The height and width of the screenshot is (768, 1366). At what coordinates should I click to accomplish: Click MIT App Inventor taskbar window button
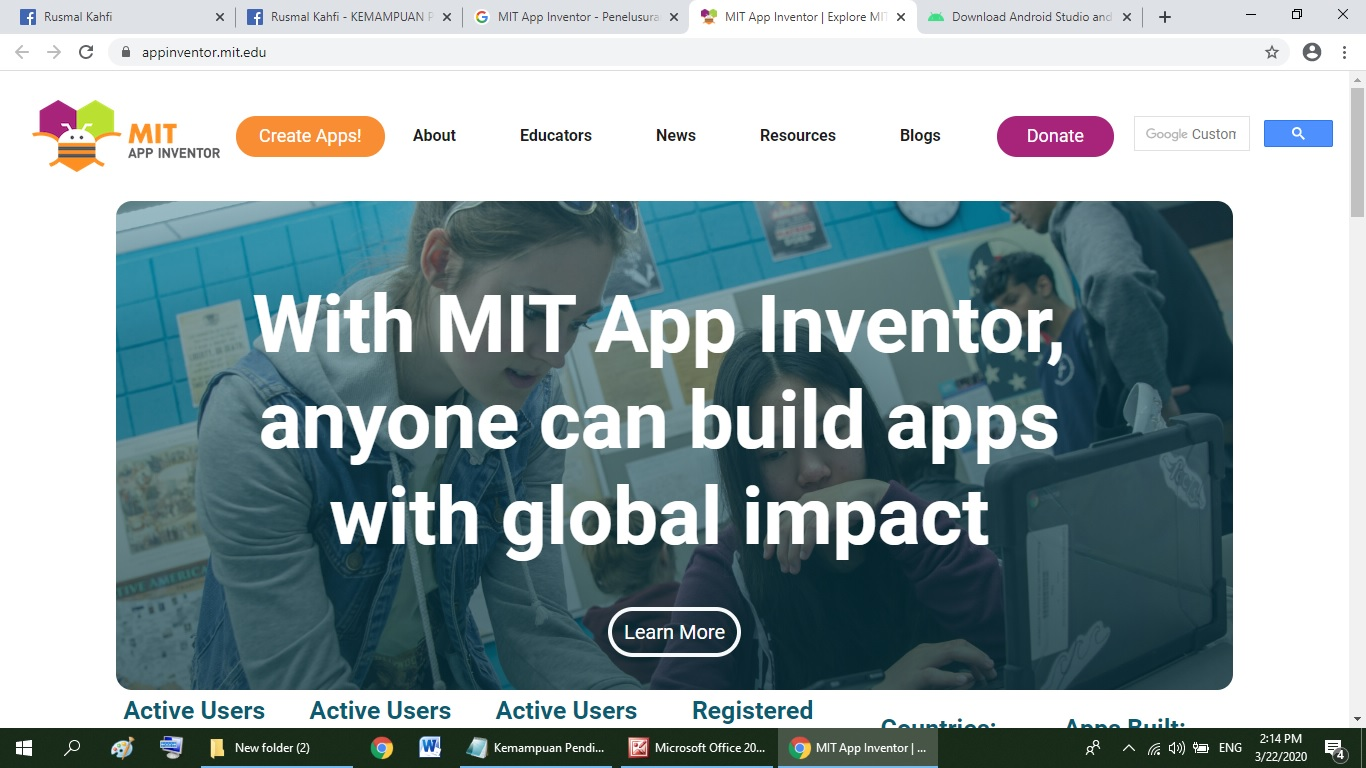click(x=858, y=748)
